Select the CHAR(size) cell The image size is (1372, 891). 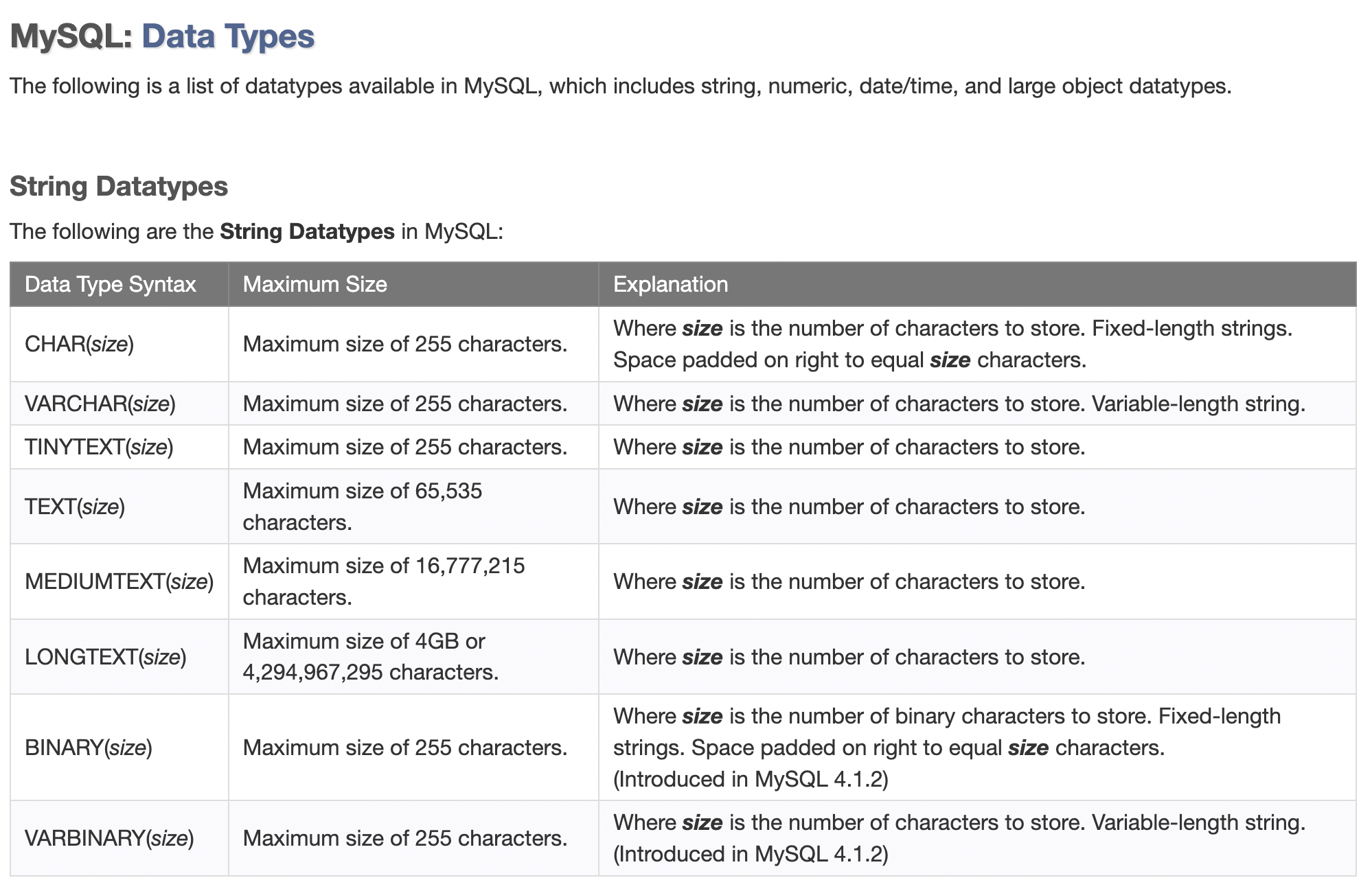coord(119,344)
